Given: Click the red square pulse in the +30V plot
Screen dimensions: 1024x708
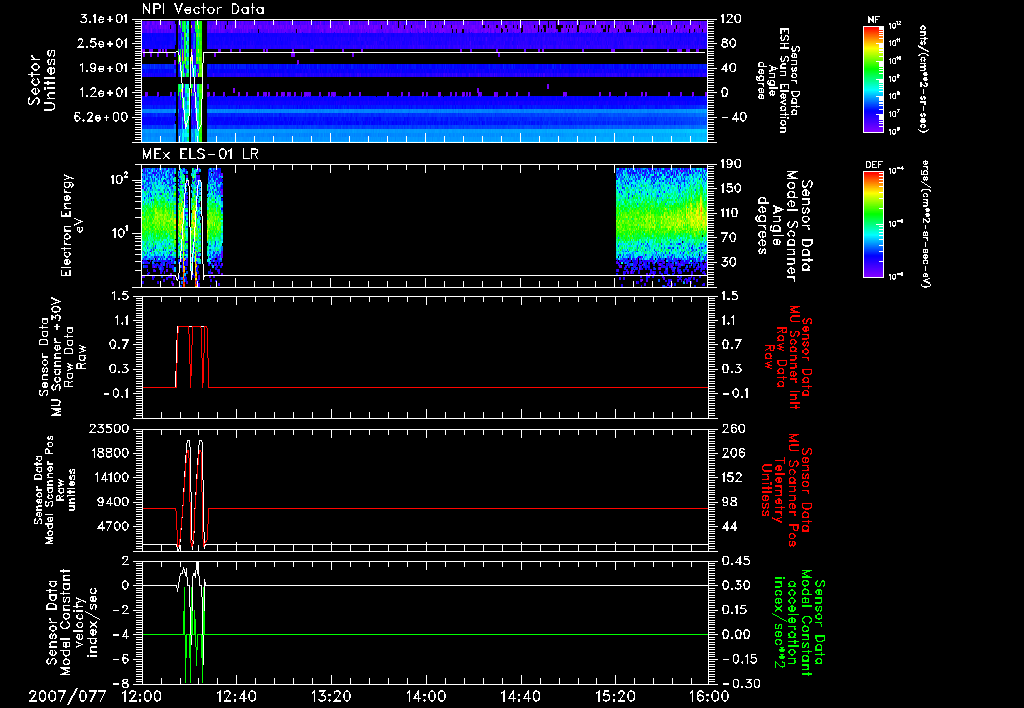Looking at the screenshot, I should click(192, 357).
